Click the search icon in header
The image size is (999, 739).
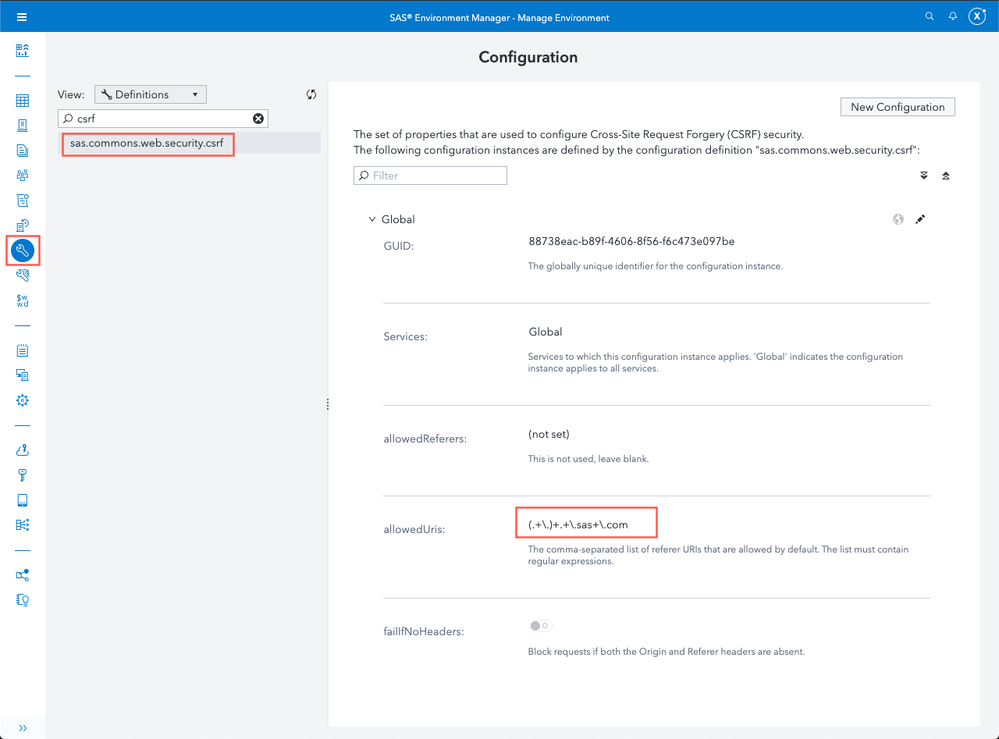coord(929,17)
